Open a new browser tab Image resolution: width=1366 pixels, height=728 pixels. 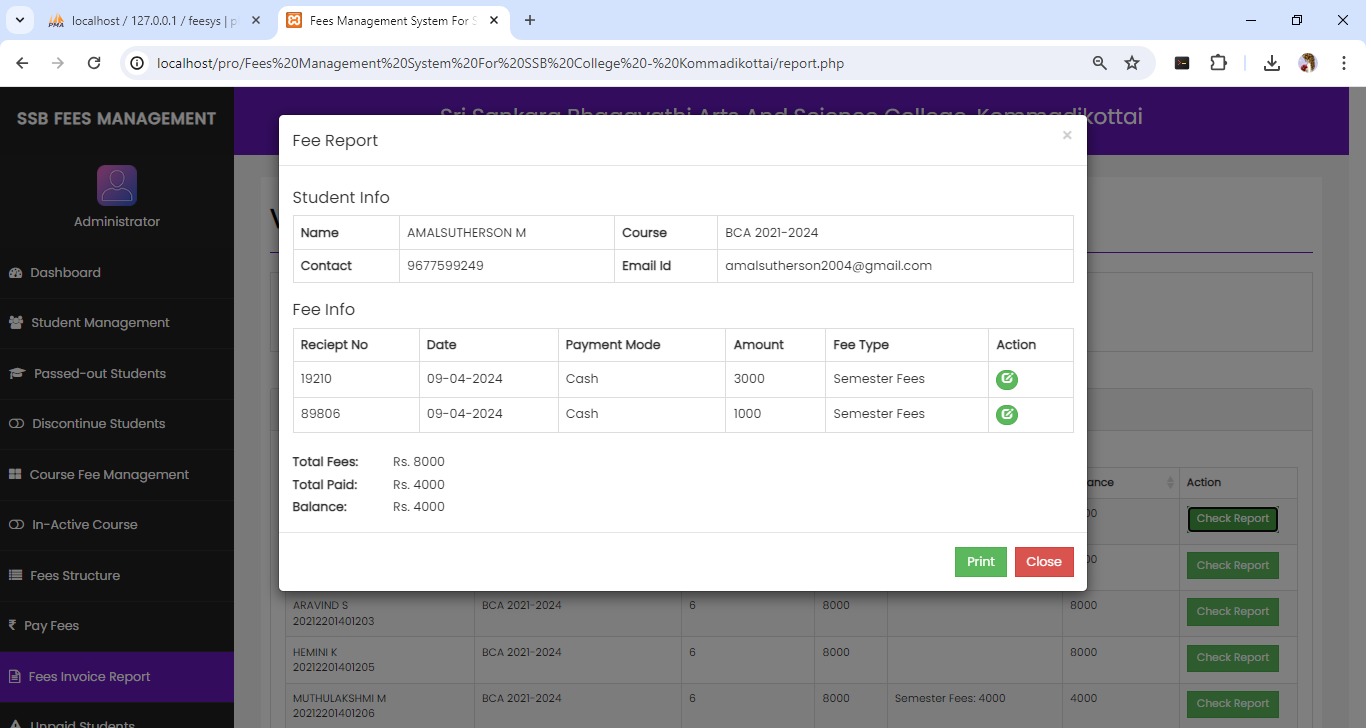click(x=530, y=20)
